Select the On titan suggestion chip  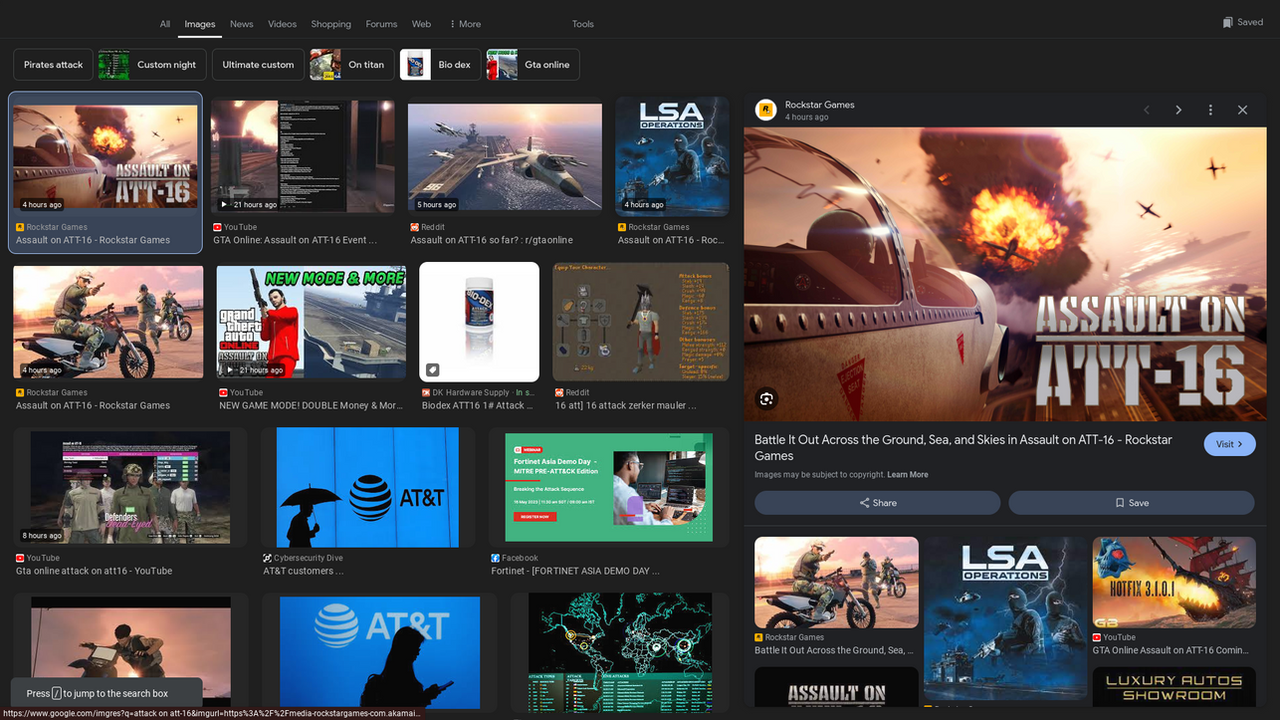pos(352,65)
